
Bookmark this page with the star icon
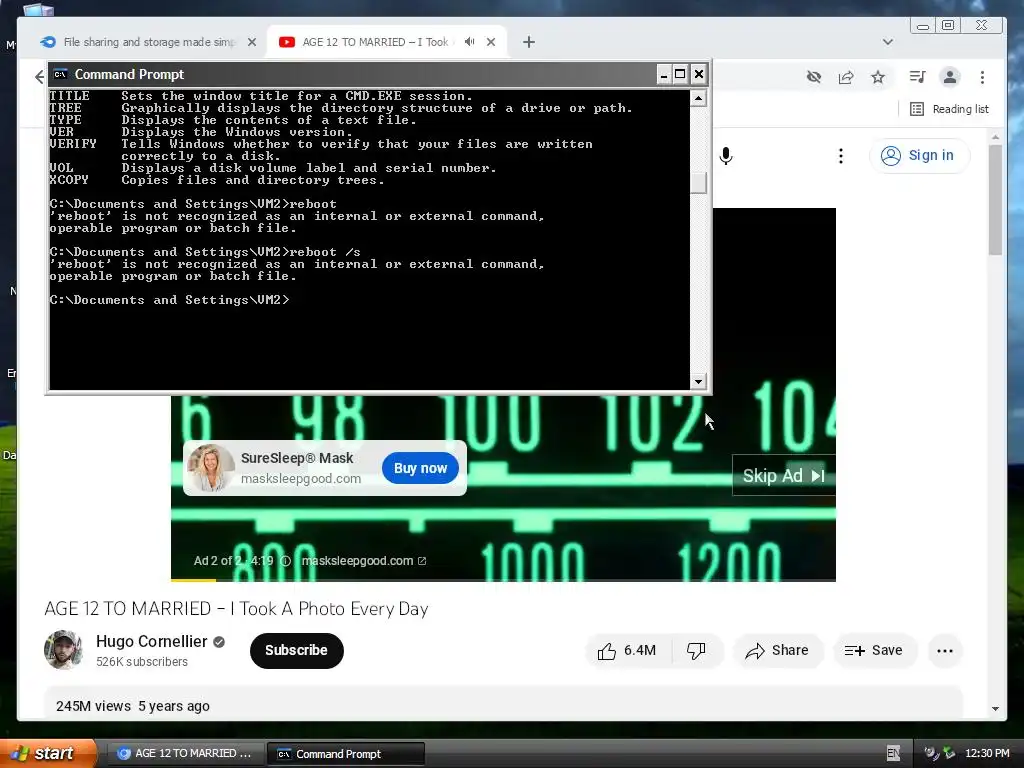click(x=878, y=77)
